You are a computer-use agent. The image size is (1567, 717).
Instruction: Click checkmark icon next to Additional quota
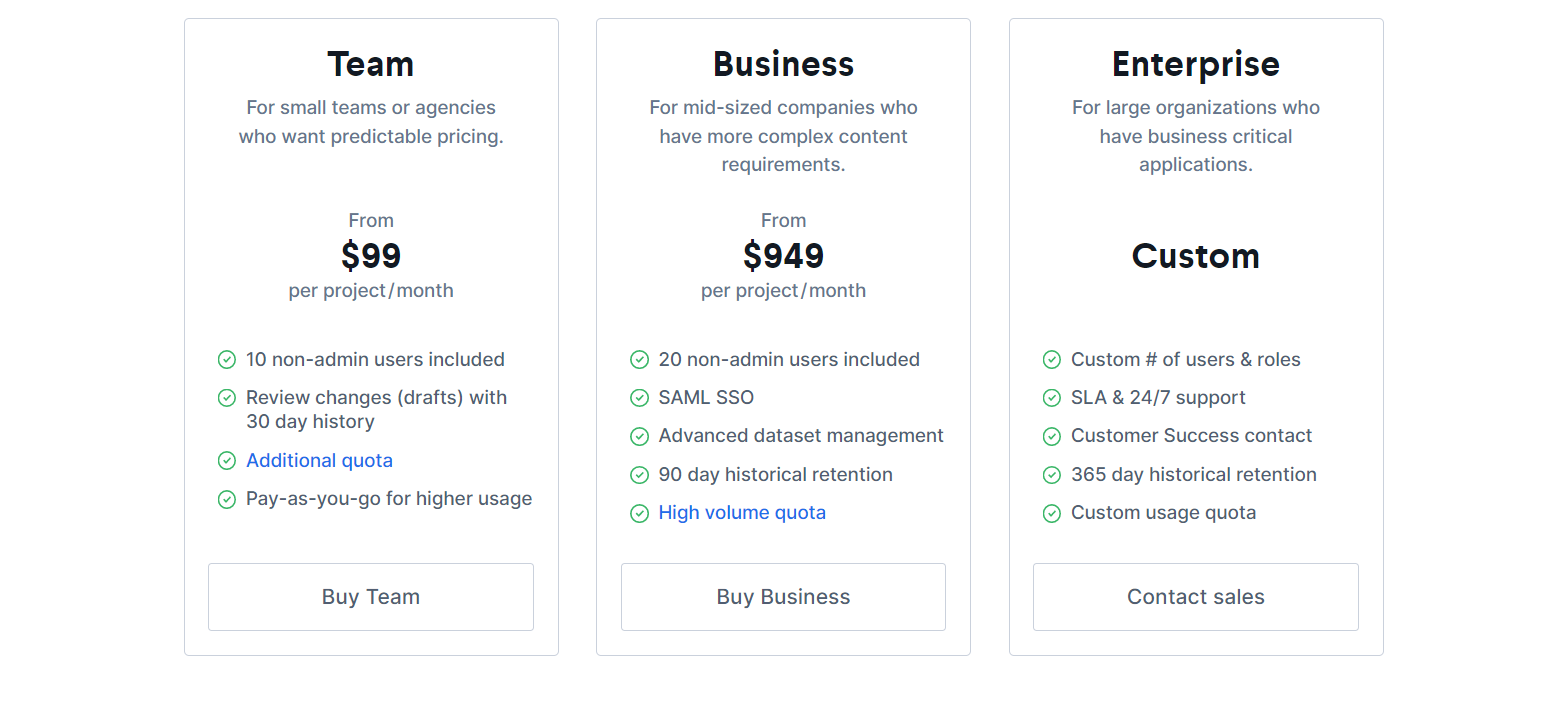tap(227, 461)
